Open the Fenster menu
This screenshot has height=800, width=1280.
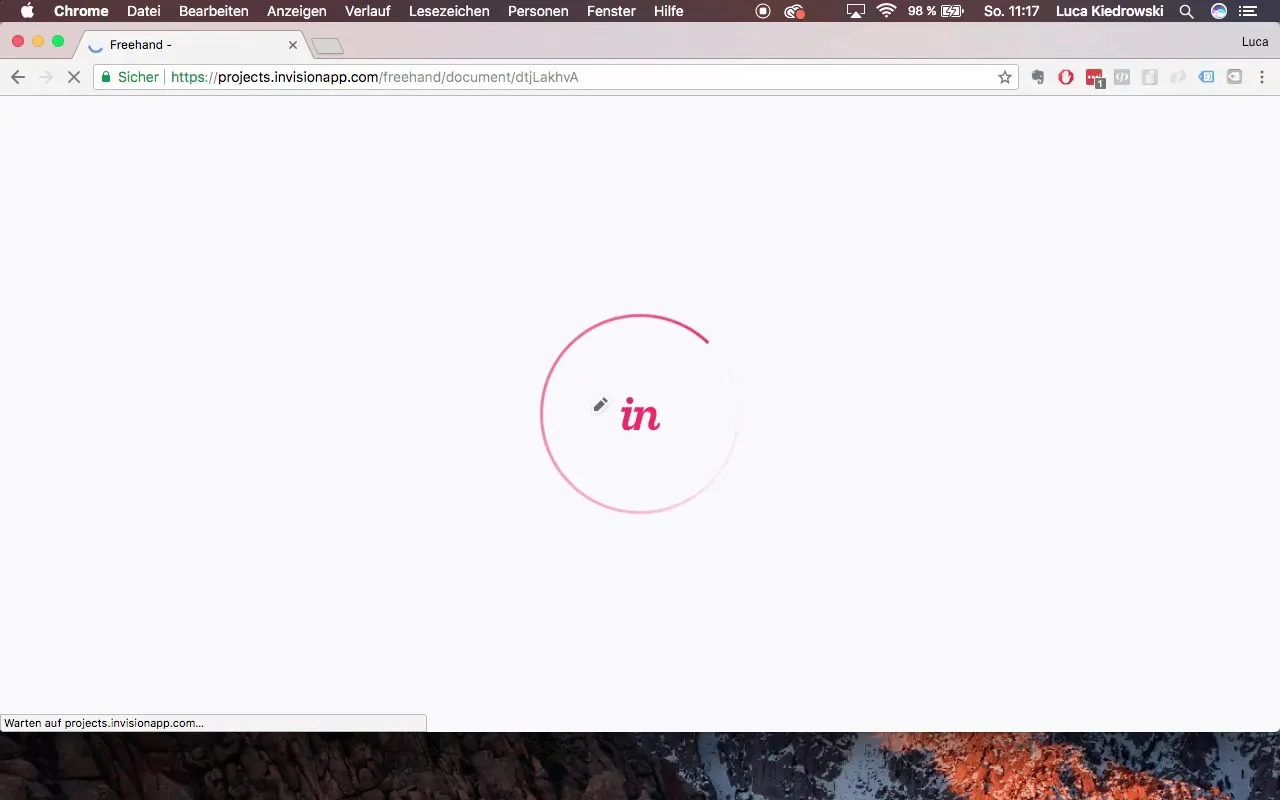click(611, 11)
